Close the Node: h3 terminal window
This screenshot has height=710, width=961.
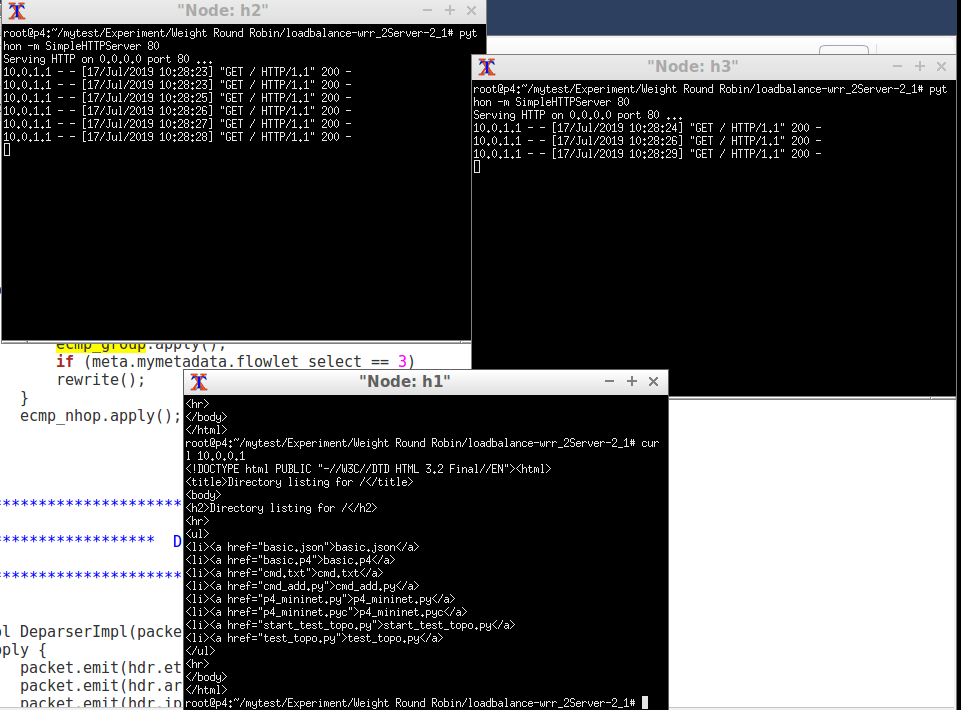click(x=941, y=67)
